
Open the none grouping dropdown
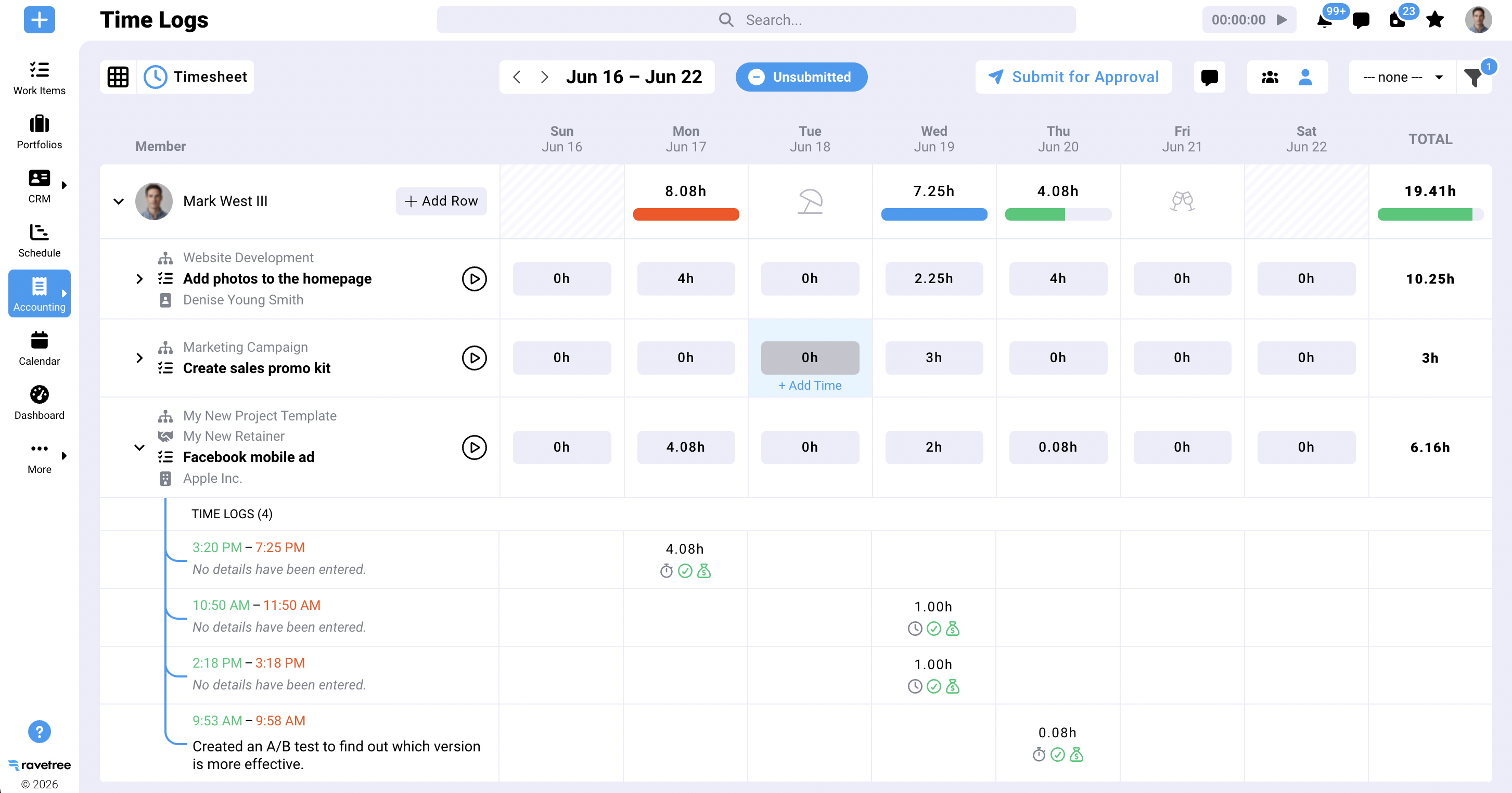(x=1402, y=77)
